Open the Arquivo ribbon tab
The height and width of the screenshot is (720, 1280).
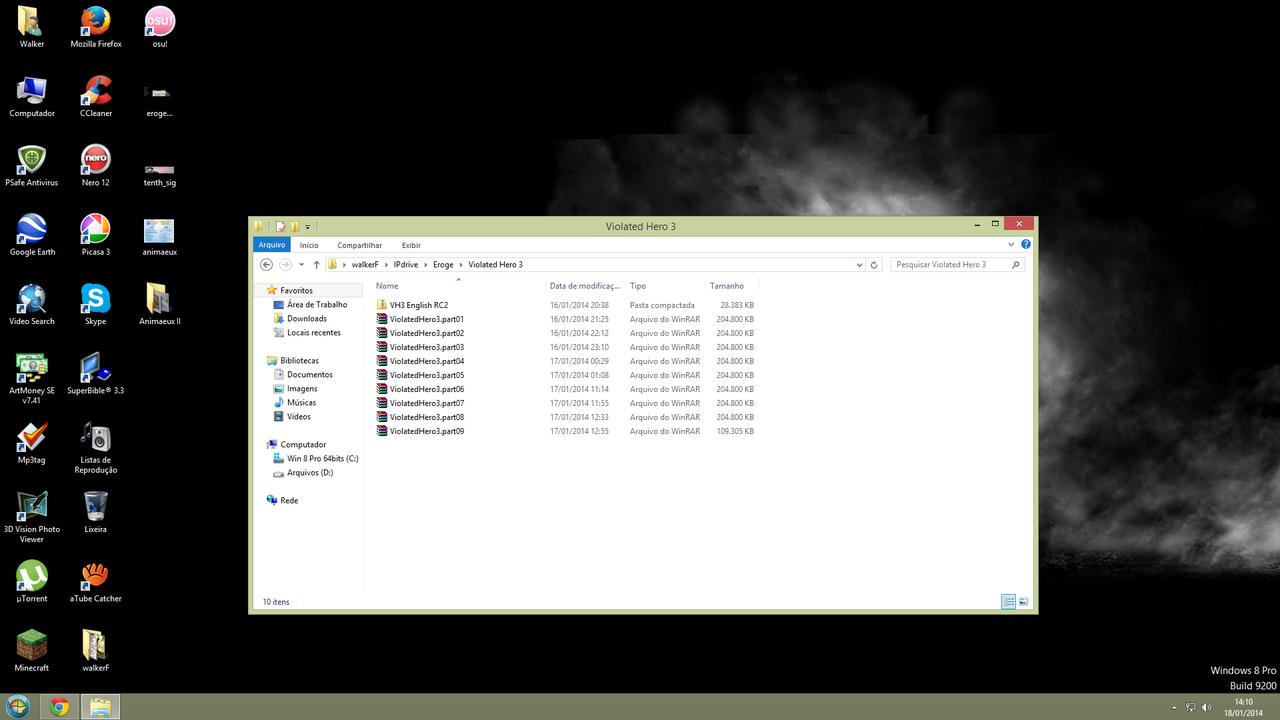tap(272, 245)
